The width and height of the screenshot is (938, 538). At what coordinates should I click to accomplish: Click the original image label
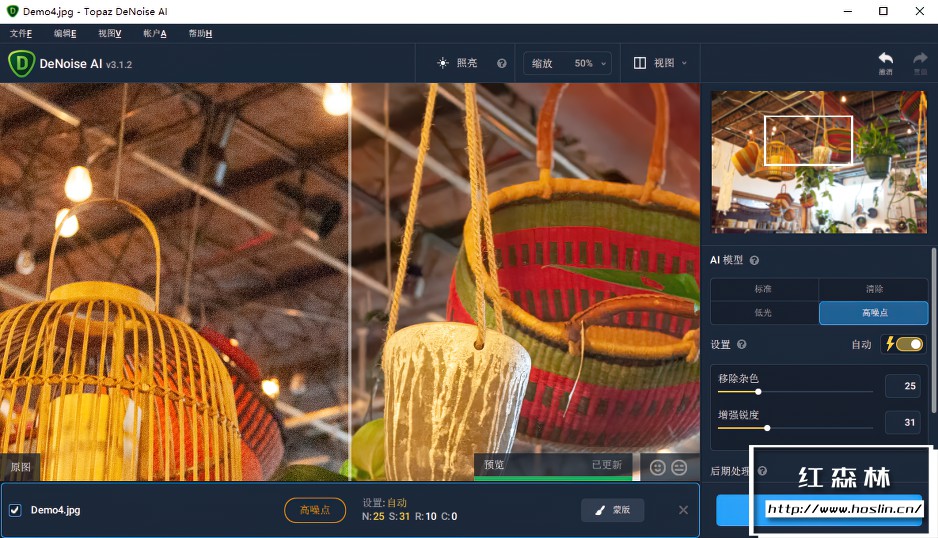coord(20,467)
